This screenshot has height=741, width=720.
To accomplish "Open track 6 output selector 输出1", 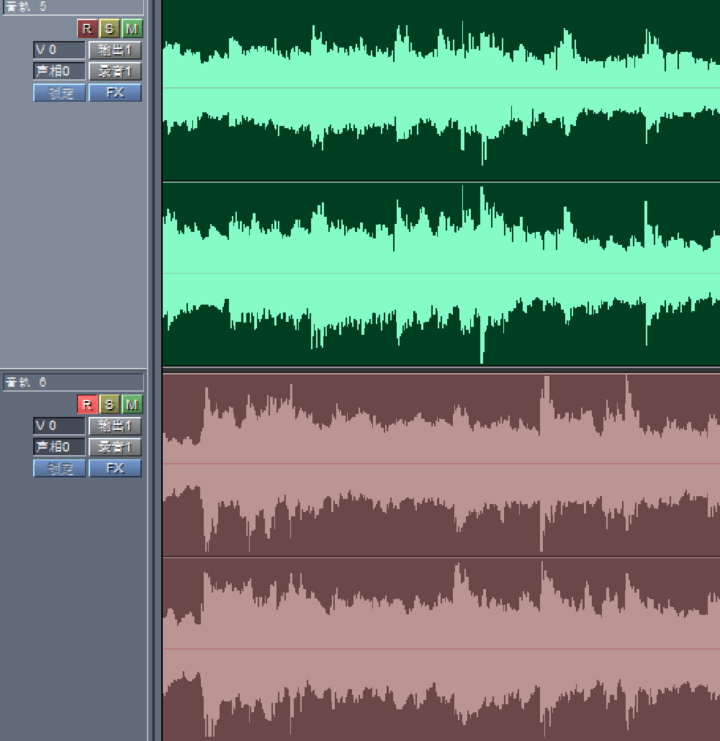I will 115,425.
